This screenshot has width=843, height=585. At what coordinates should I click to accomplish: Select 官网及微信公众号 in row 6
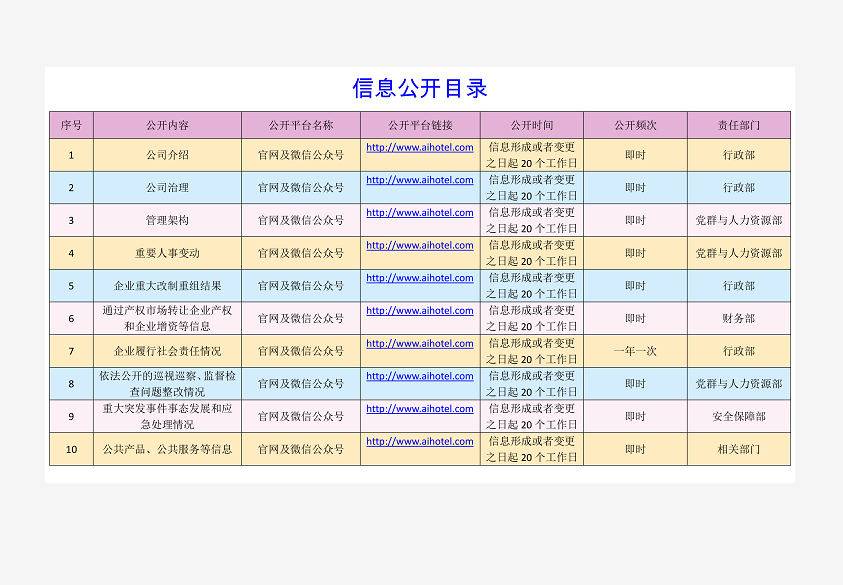tap(301, 318)
